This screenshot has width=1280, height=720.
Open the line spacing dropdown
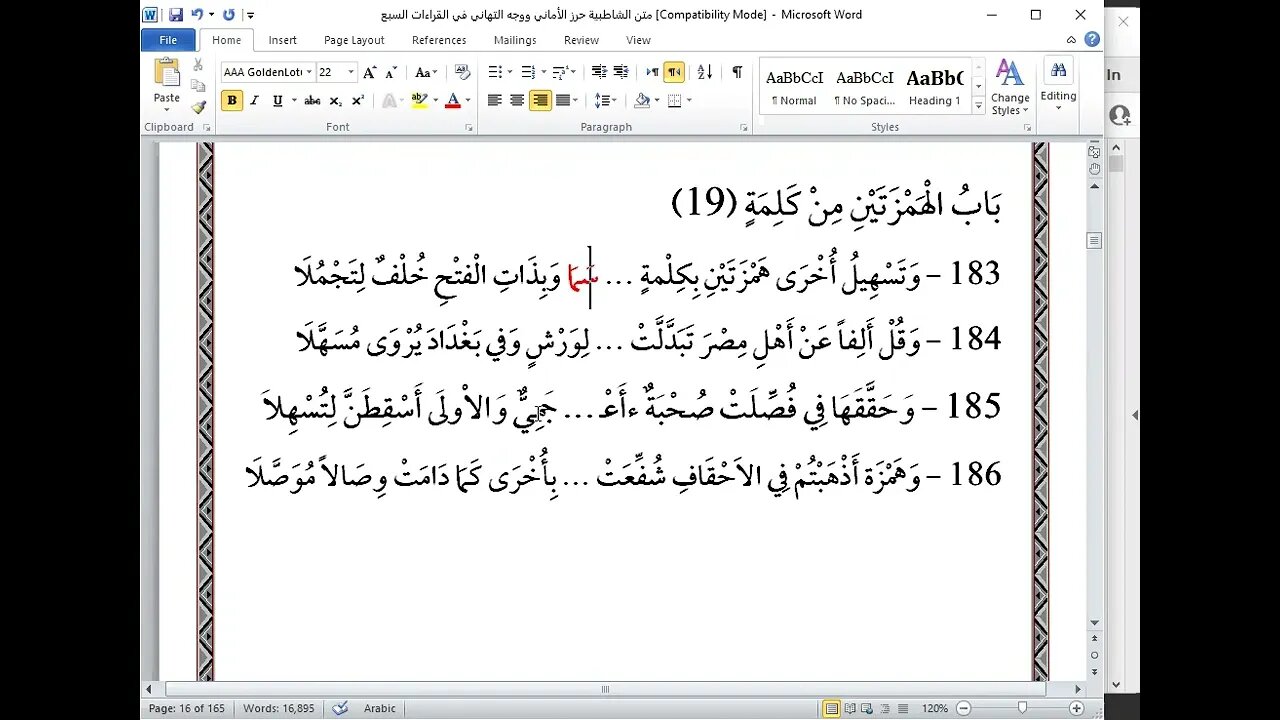click(605, 100)
